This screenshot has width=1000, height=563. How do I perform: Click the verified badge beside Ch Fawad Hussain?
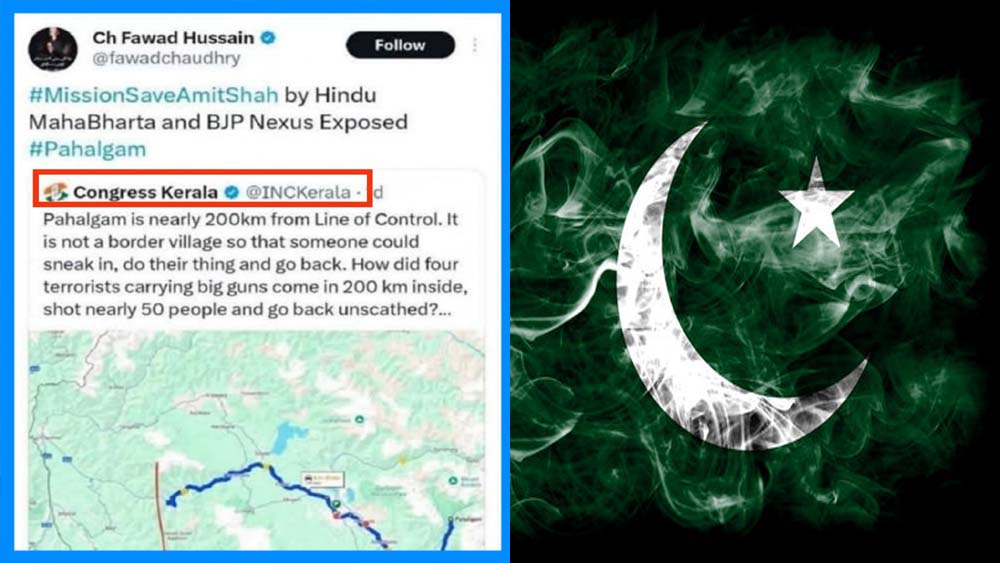[x=267, y=37]
